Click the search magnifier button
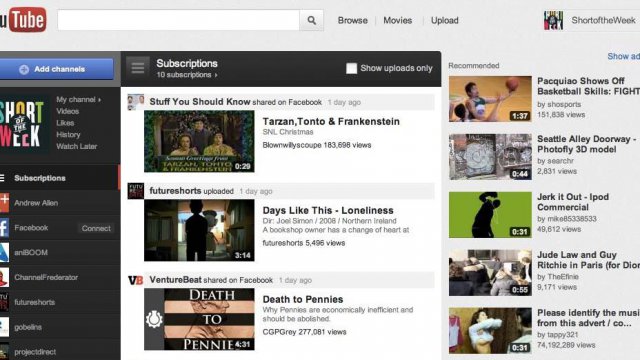The height and width of the screenshot is (360, 640). 311,20
